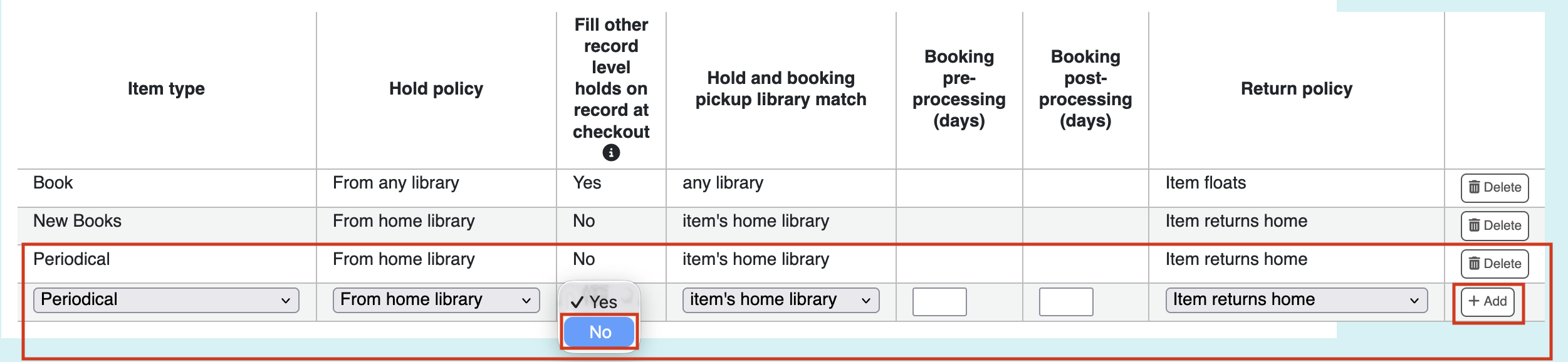Select No in the open dropdown
The height and width of the screenshot is (362, 1568).
[599, 332]
